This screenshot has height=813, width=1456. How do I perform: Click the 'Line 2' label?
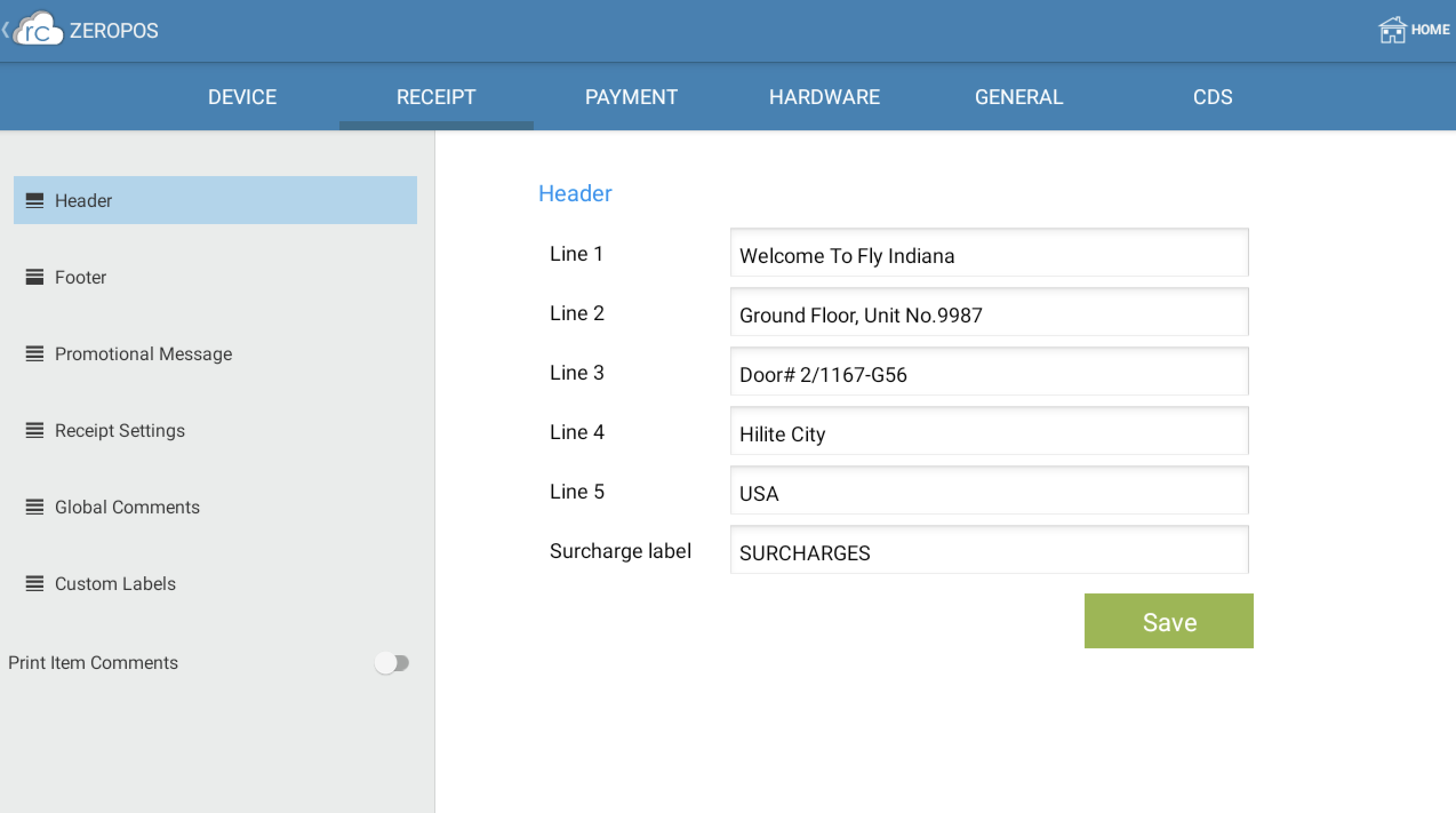click(577, 313)
